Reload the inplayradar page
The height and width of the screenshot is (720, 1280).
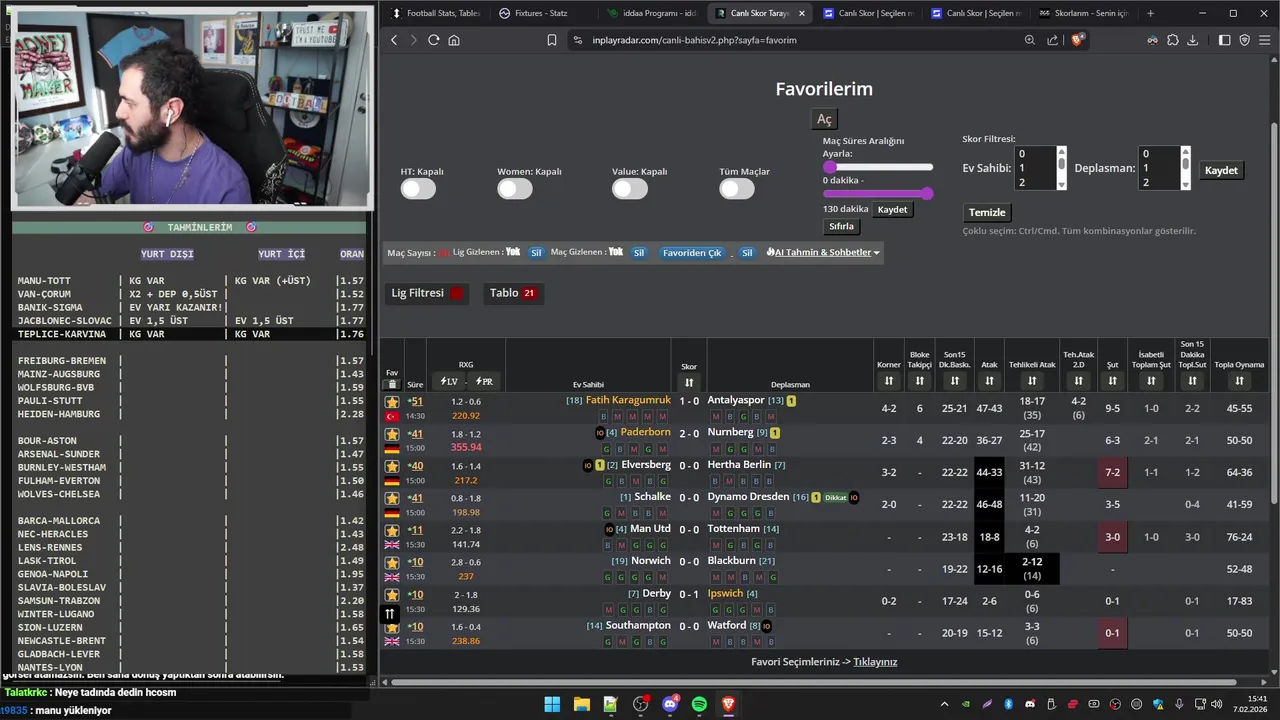point(433,40)
